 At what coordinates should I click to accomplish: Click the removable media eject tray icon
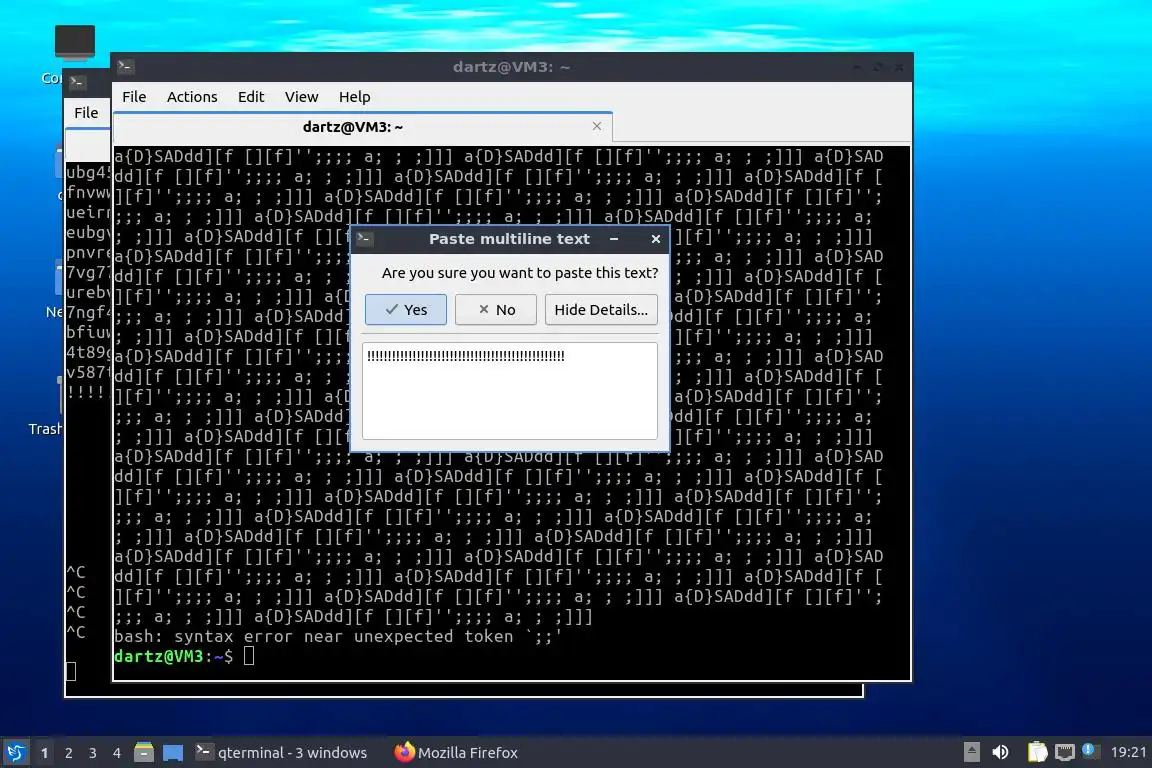[971, 752]
